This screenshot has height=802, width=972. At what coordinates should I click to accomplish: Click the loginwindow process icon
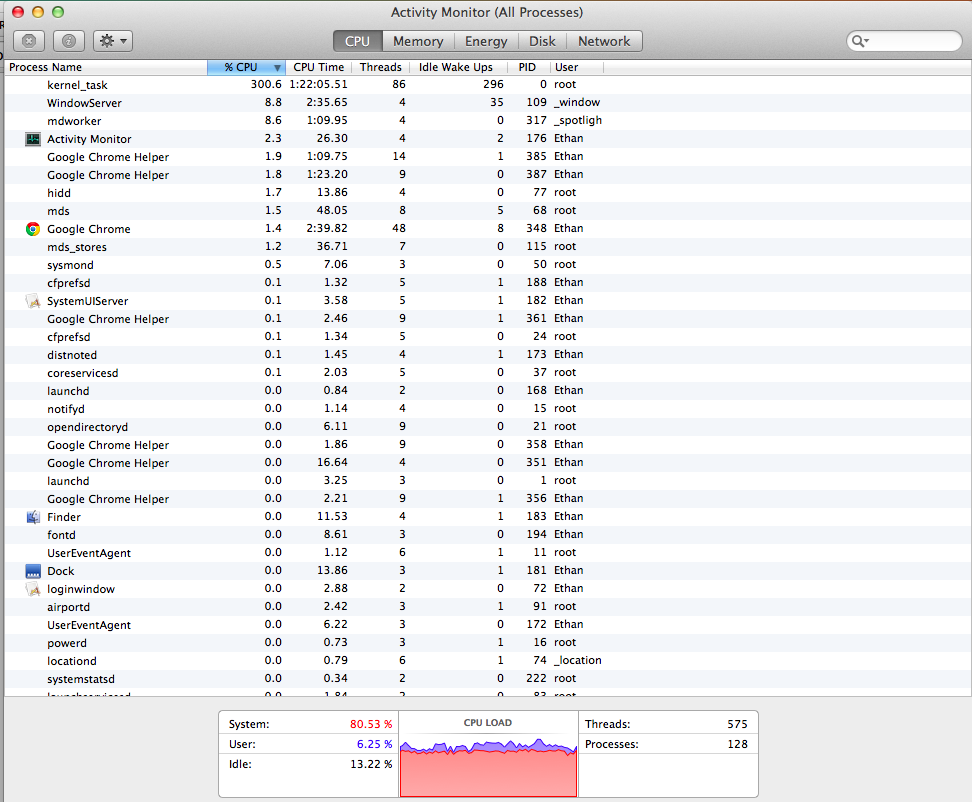point(33,588)
